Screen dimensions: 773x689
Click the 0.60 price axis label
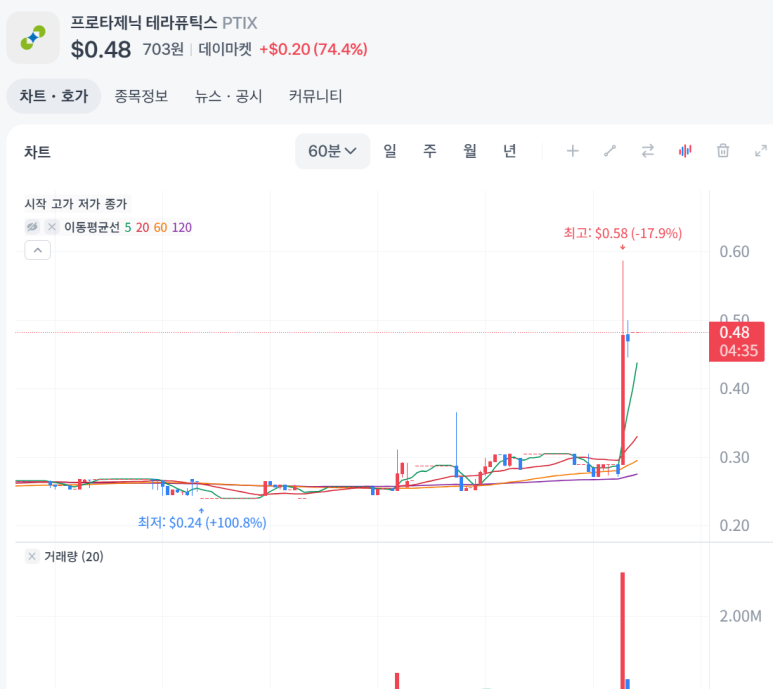click(x=734, y=252)
